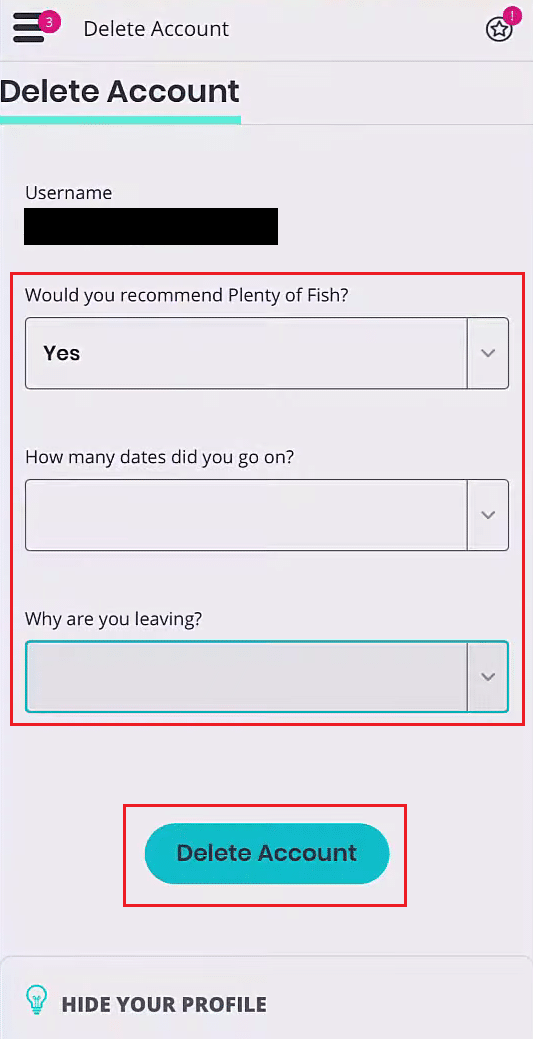This screenshot has width=533, height=1039.
Task: Click the Why are you leaving label
Action: tap(113, 619)
